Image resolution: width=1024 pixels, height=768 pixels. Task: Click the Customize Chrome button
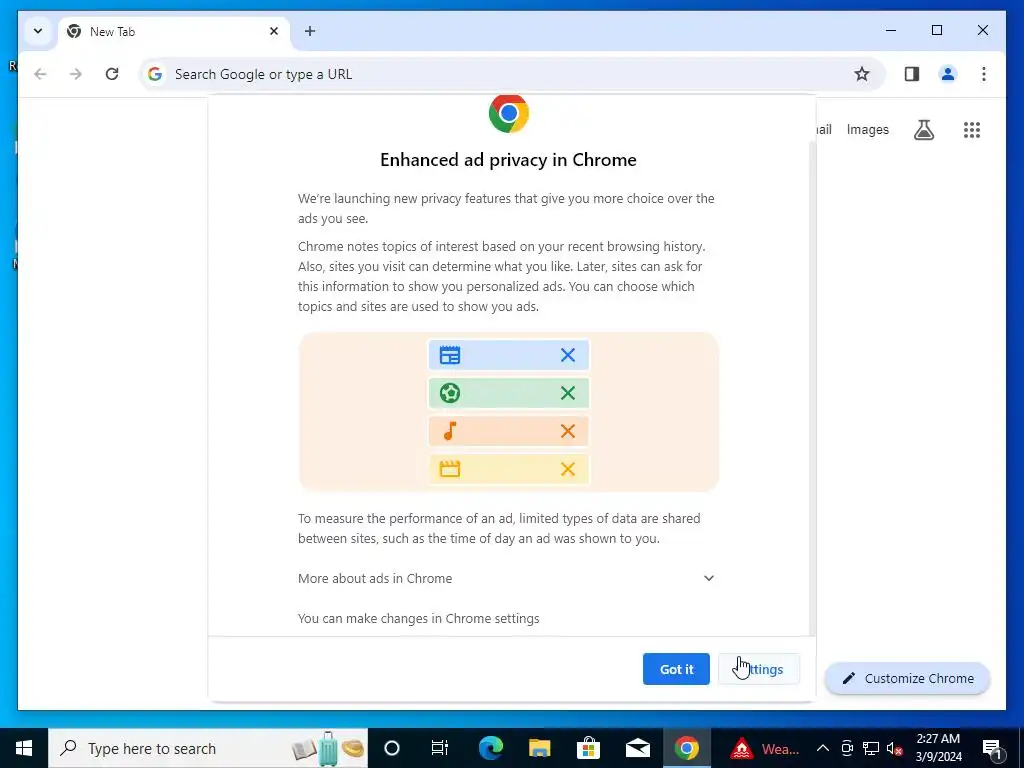tap(908, 678)
